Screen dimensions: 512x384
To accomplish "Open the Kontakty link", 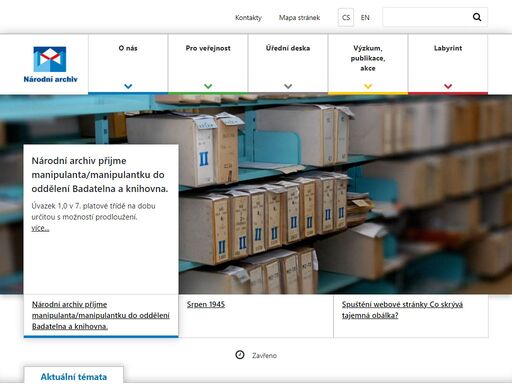I will [x=248, y=18].
